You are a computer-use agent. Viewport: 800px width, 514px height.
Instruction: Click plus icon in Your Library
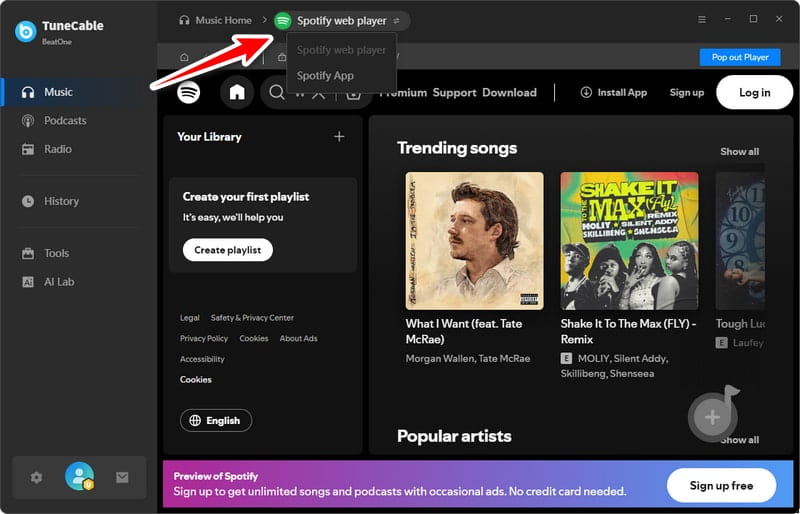(339, 137)
